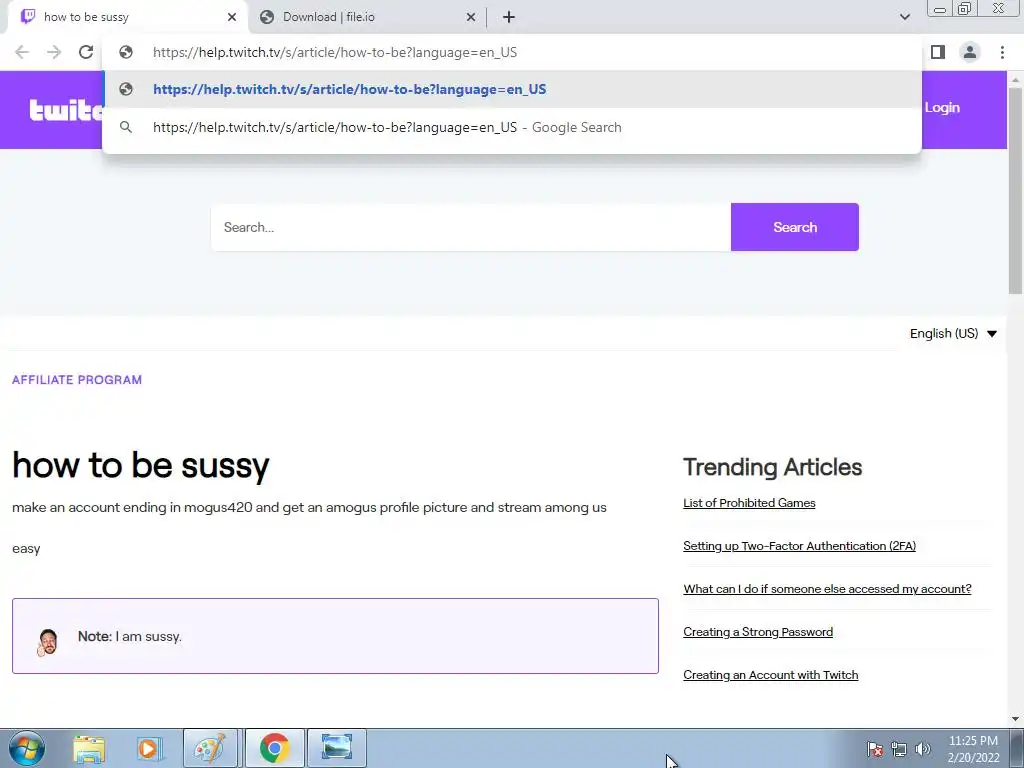
Task: Click the Chrome taskbar icon
Action: (x=275, y=748)
